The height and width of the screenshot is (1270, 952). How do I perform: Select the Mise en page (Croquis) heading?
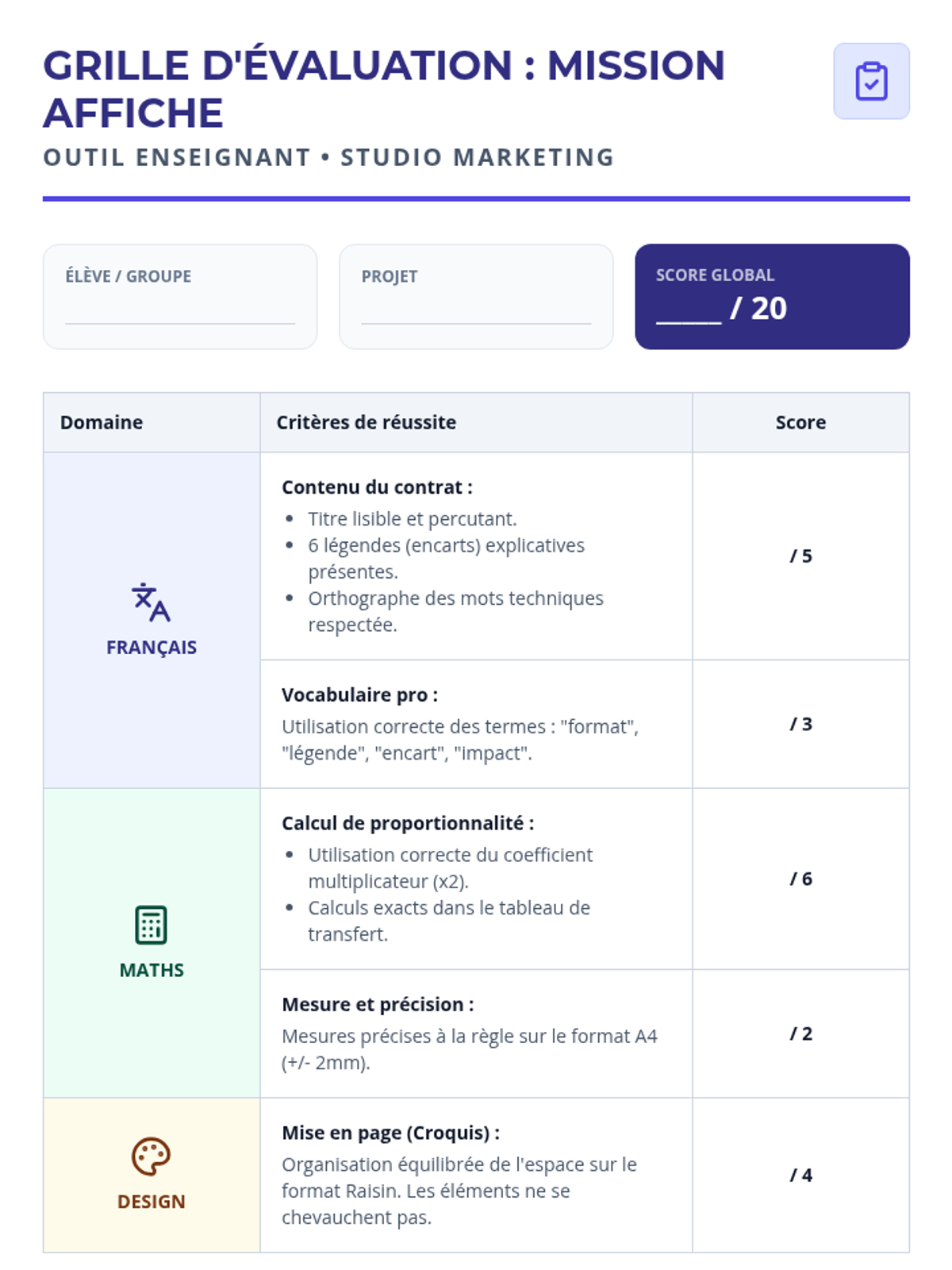[390, 1133]
